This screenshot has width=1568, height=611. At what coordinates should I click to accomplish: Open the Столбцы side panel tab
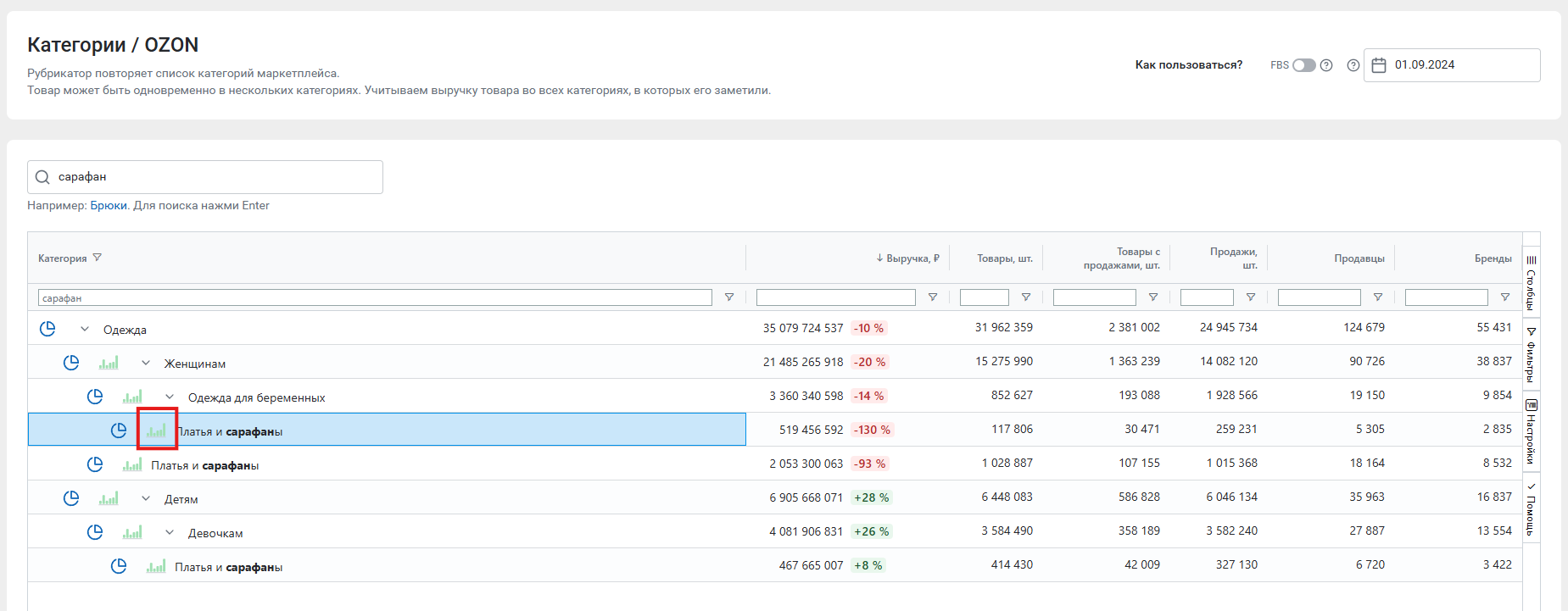[1532, 284]
